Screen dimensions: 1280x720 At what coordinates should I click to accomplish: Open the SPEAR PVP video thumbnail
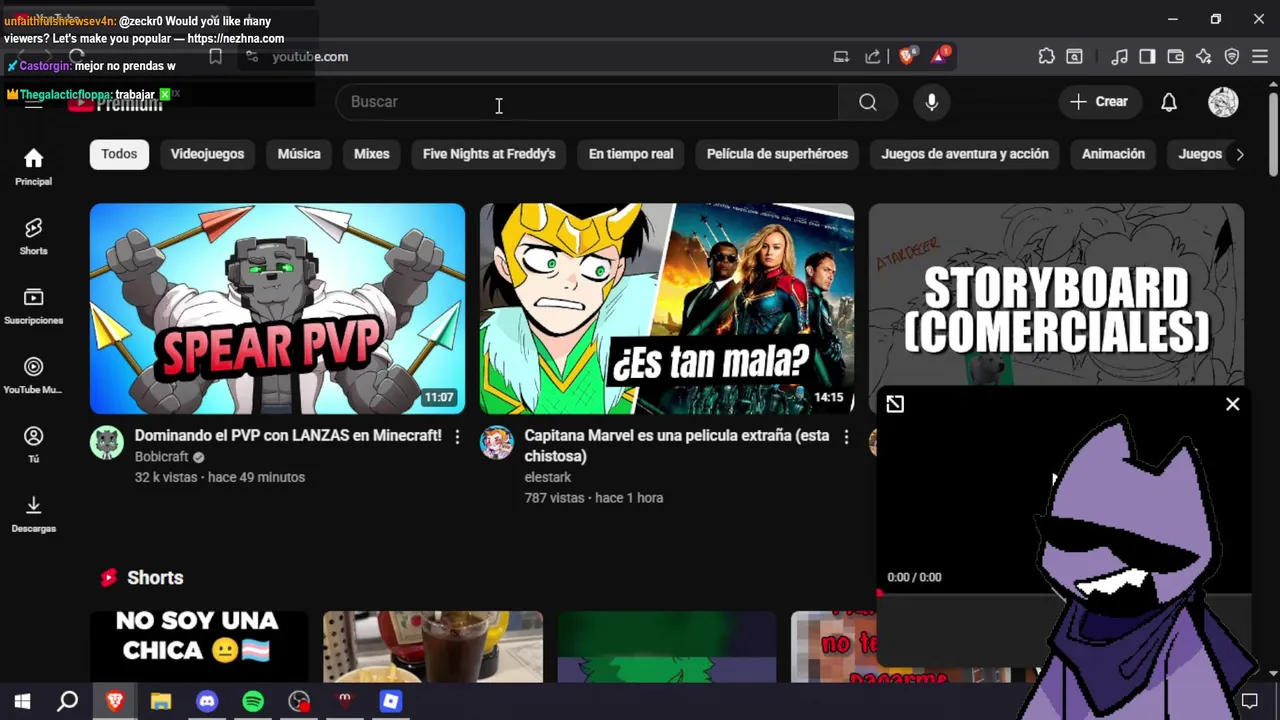click(277, 309)
